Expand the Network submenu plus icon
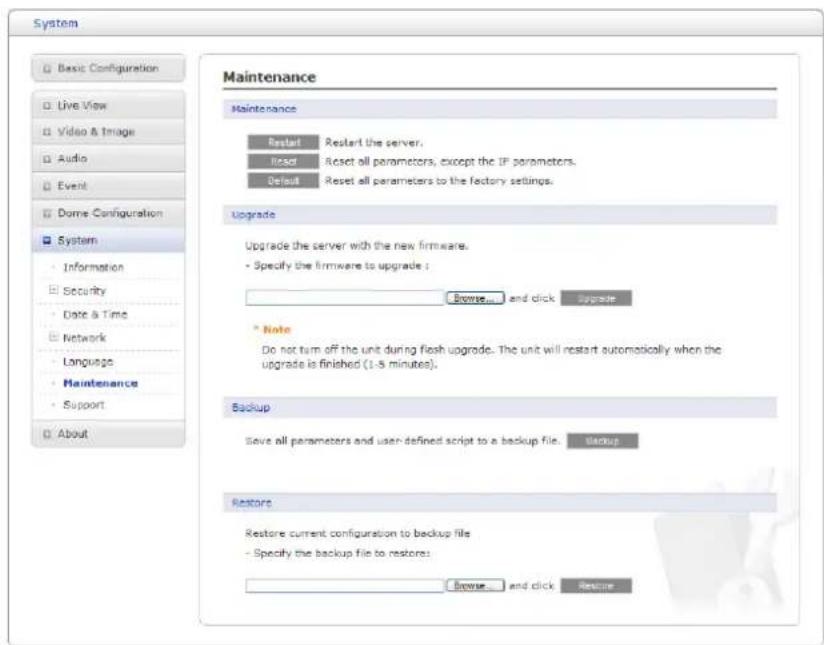This screenshot has width=824, height=645. (53, 337)
